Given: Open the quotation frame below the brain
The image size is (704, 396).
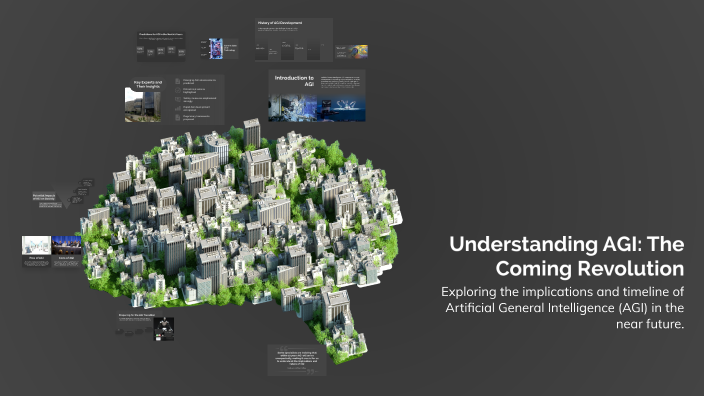Looking at the screenshot, I should [x=297, y=360].
